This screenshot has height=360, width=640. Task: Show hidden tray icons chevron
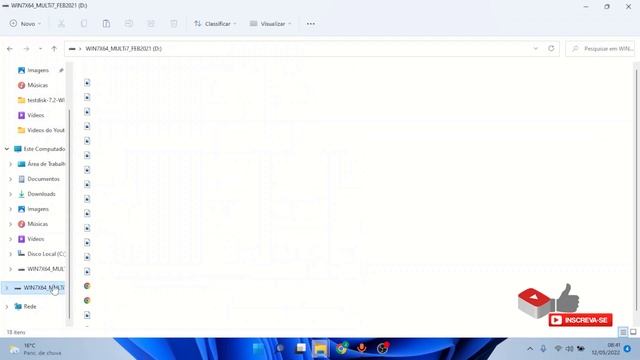click(530, 349)
